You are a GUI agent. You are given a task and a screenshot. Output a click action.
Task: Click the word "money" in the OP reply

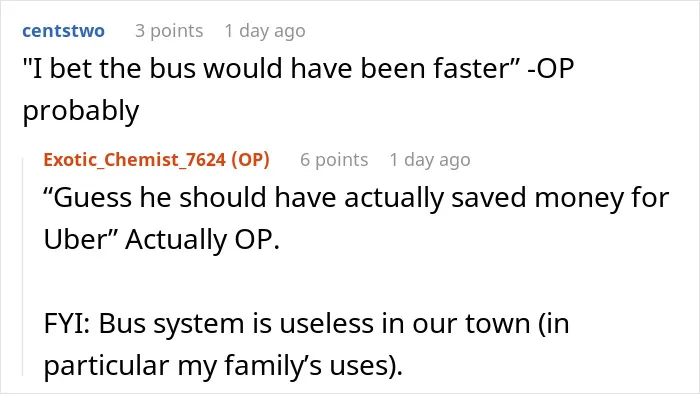pos(579,198)
